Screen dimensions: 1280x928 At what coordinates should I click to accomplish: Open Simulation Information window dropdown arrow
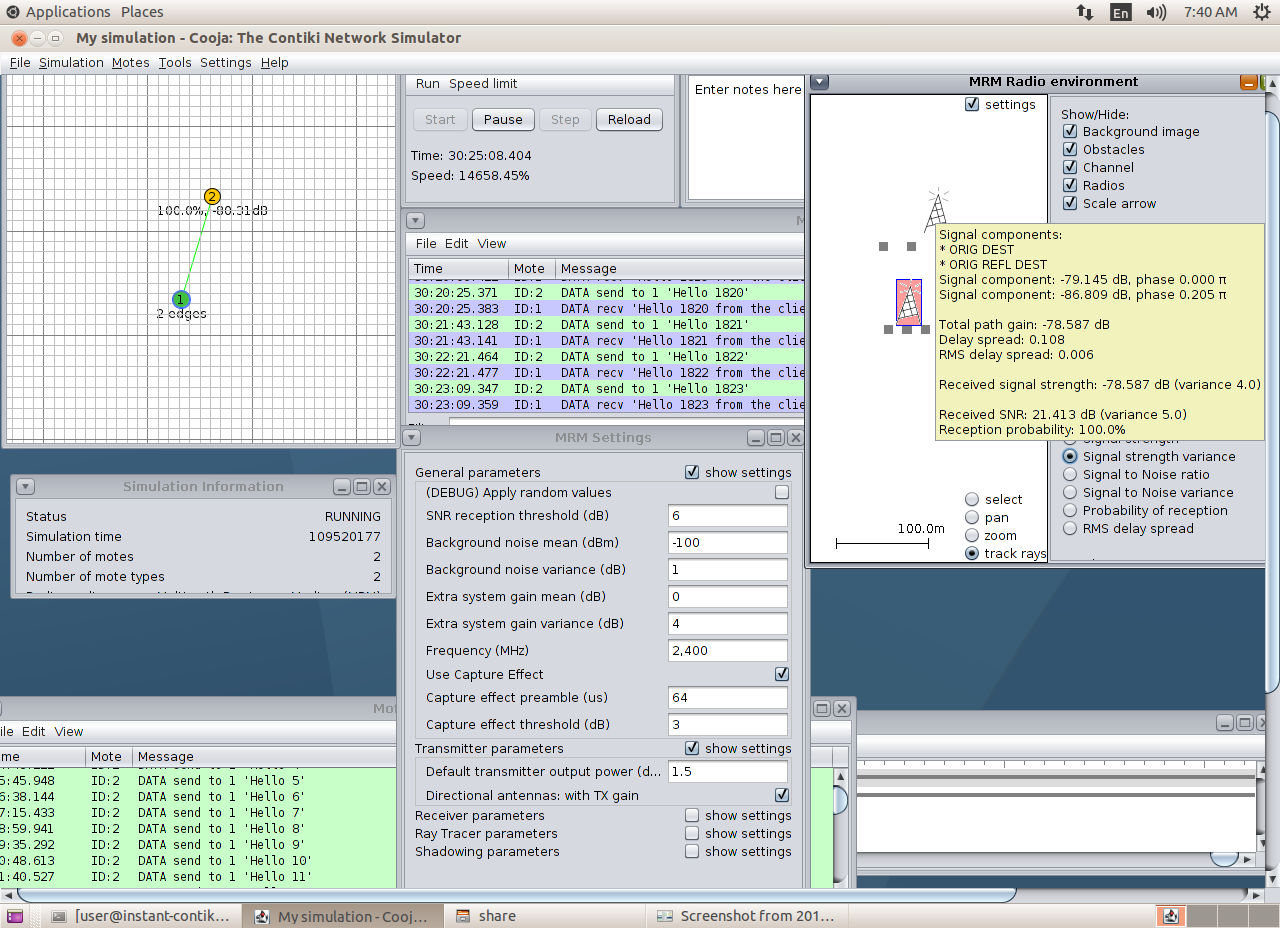[26, 487]
